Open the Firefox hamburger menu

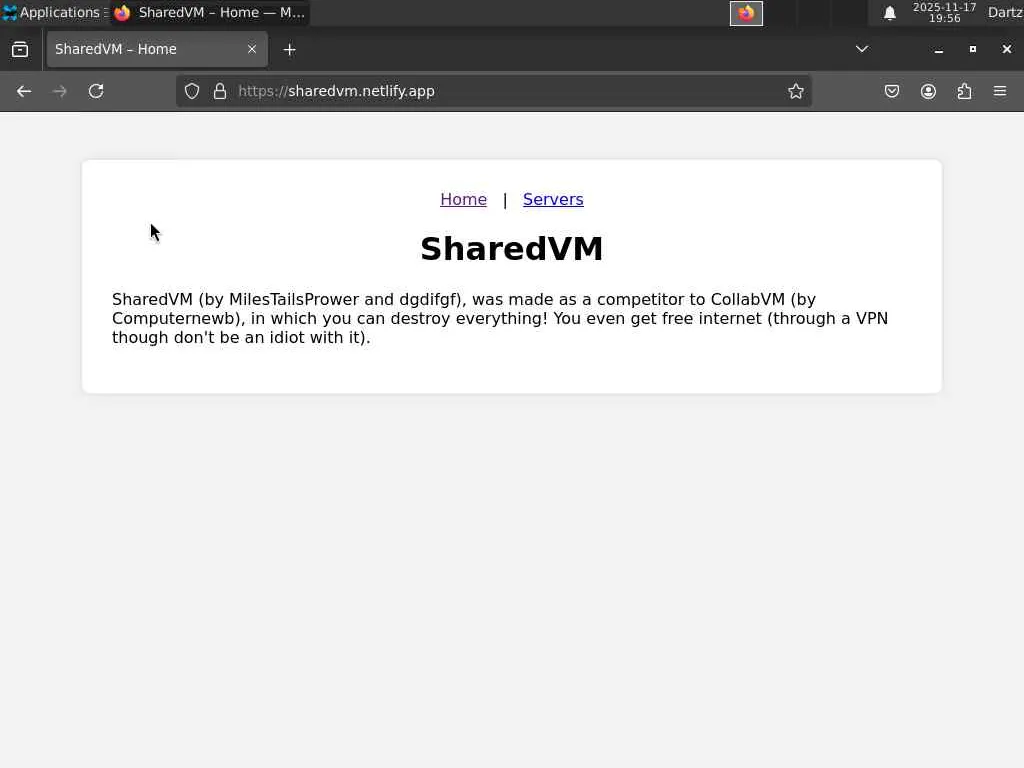[1000, 91]
